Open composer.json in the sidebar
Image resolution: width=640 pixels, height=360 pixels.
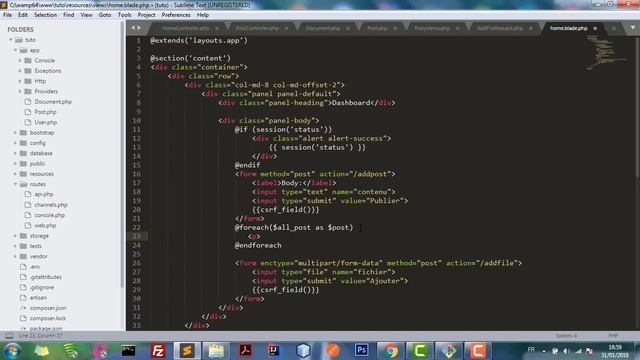(x=48, y=308)
